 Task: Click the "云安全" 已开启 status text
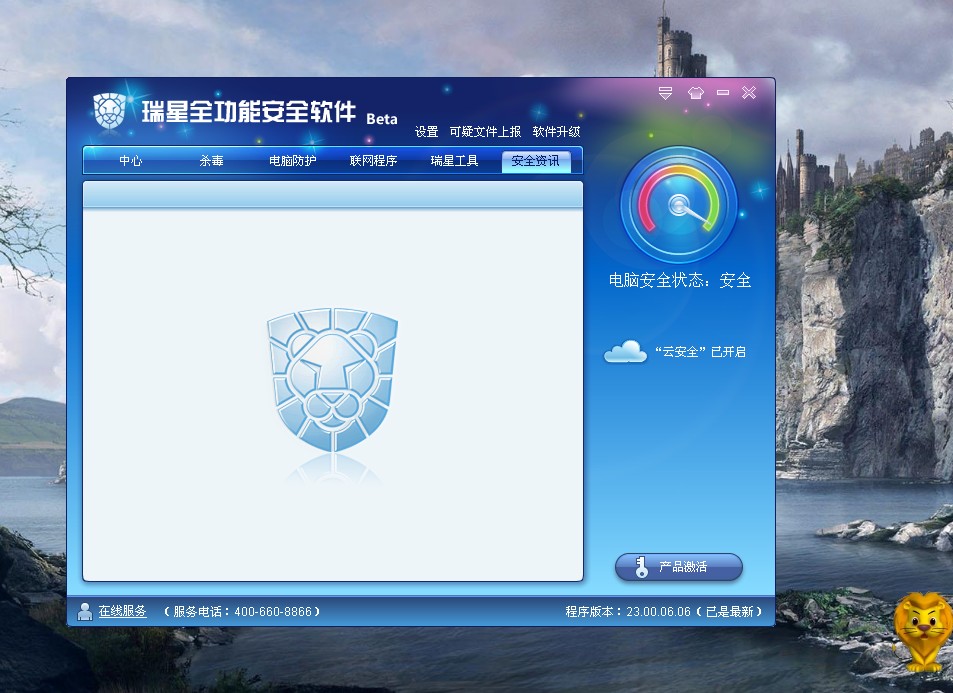point(700,352)
